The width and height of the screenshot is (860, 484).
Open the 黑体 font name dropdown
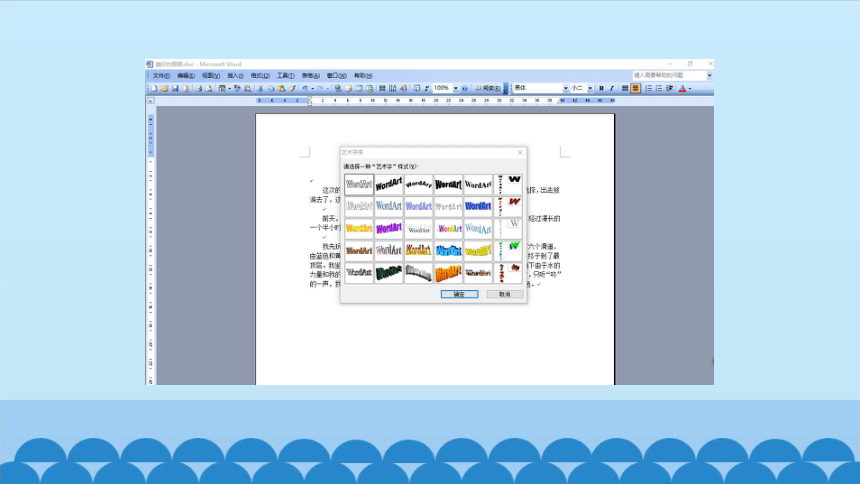565,88
